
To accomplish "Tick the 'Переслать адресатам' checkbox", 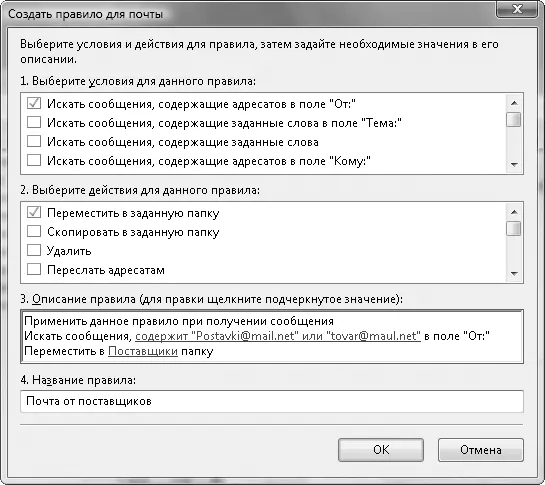I will pyautogui.click(x=34, y=269).
